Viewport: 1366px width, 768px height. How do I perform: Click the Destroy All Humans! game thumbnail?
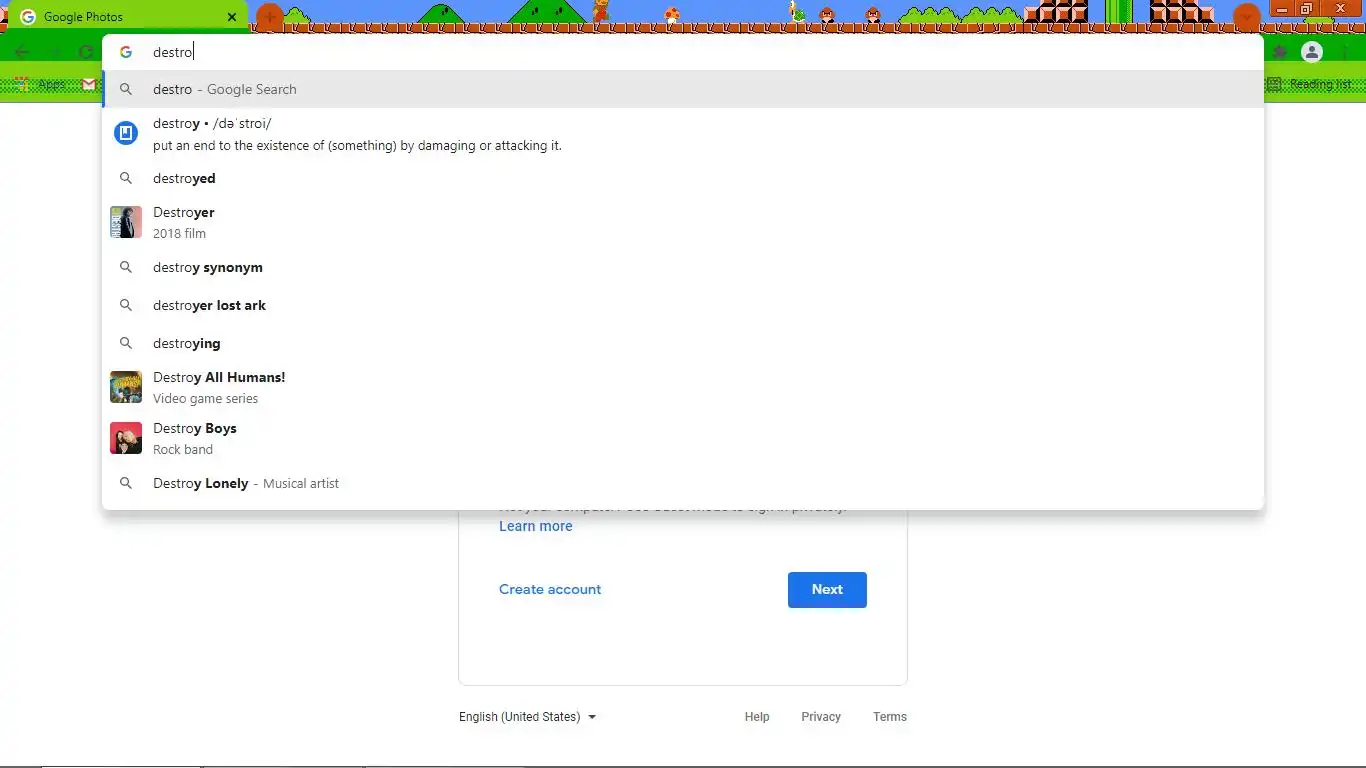click(x=126, y=387)
